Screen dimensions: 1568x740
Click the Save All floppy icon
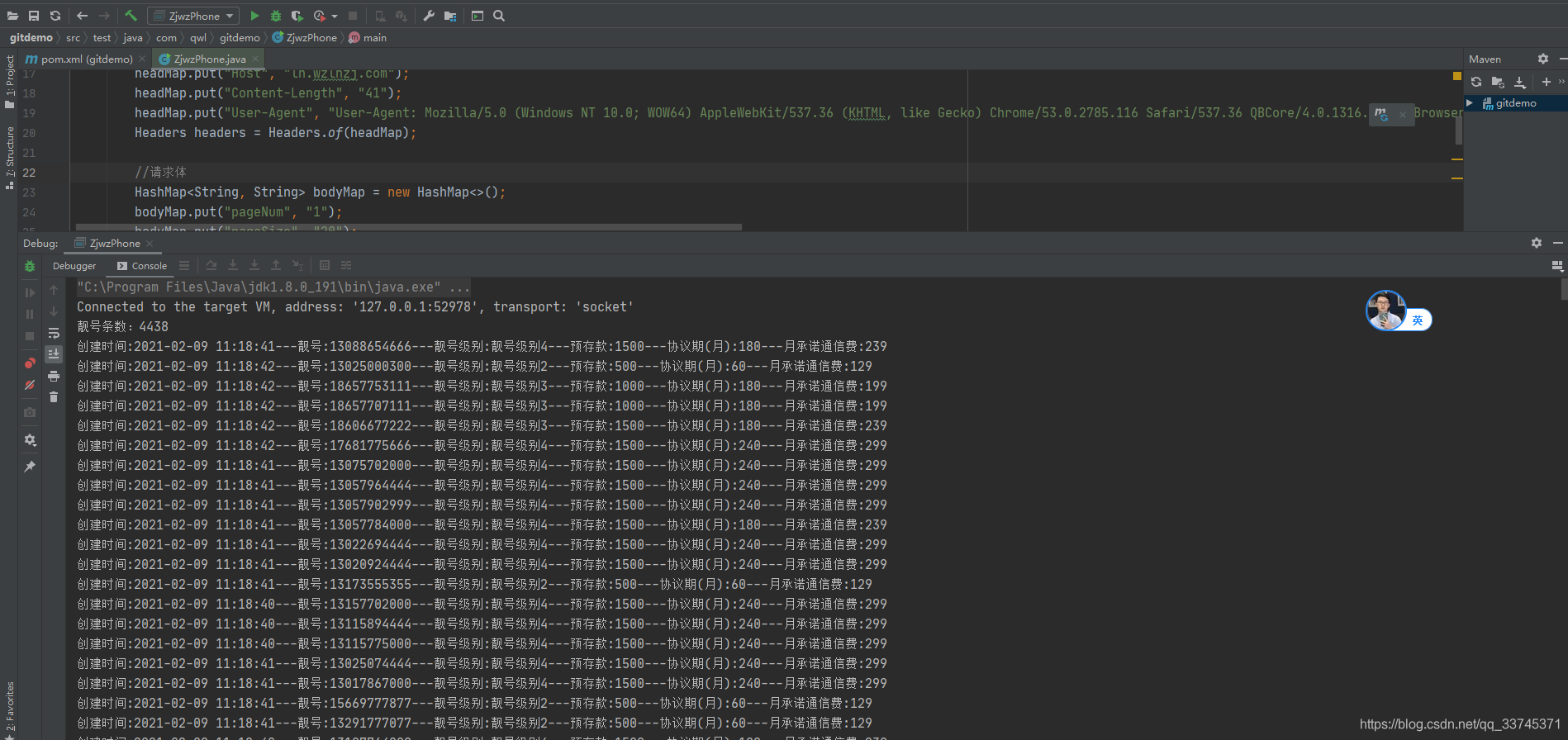click(x=34, y=16)
